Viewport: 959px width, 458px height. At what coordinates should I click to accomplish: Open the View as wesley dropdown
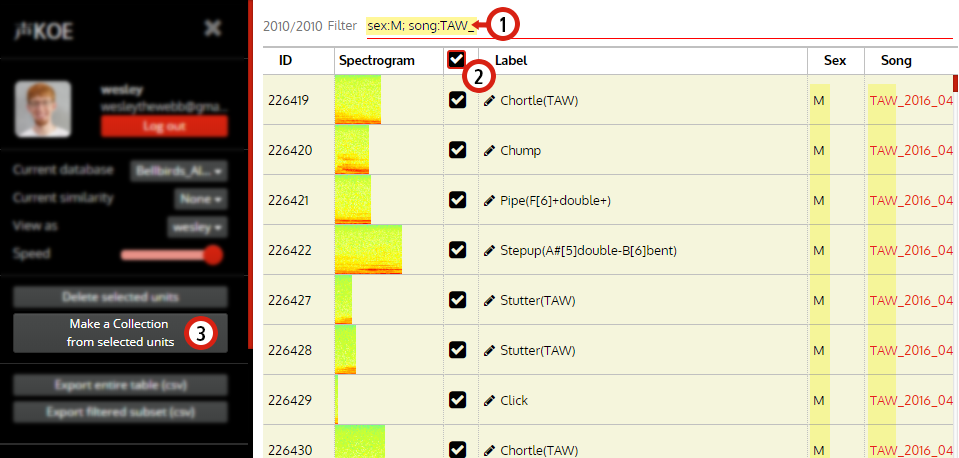197,227
